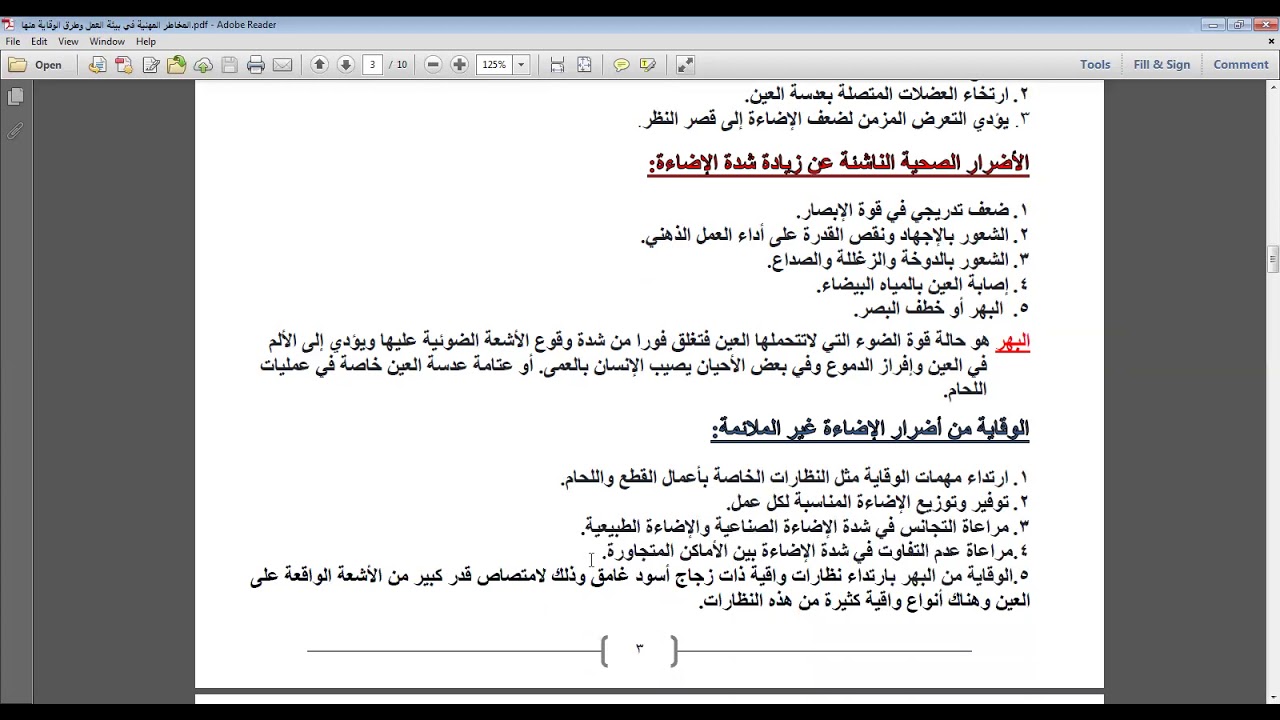Go to the previous page using up arrow
Screen dimensions: 1280x720
point(320,65)
